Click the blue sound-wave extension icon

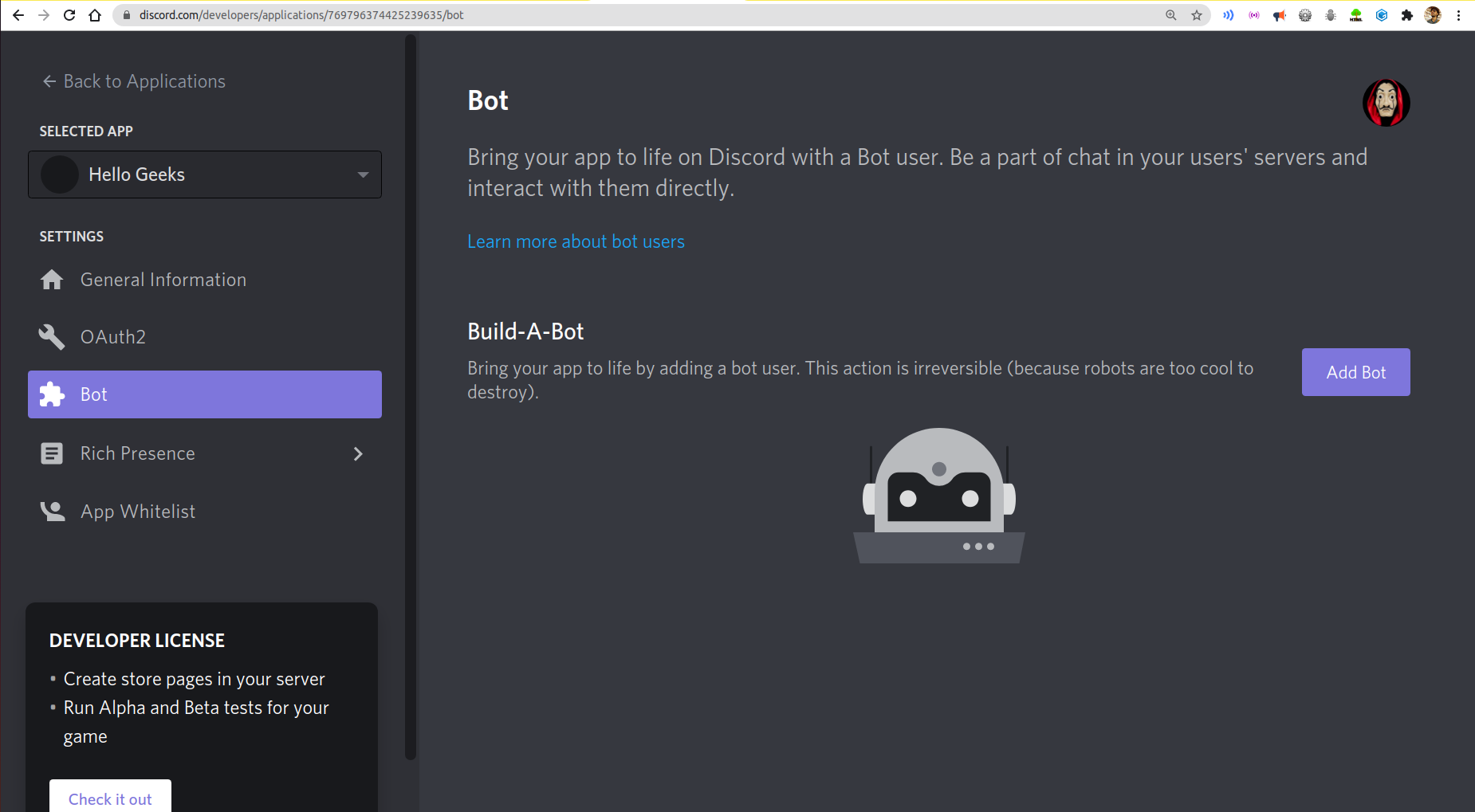(1229, 15)
